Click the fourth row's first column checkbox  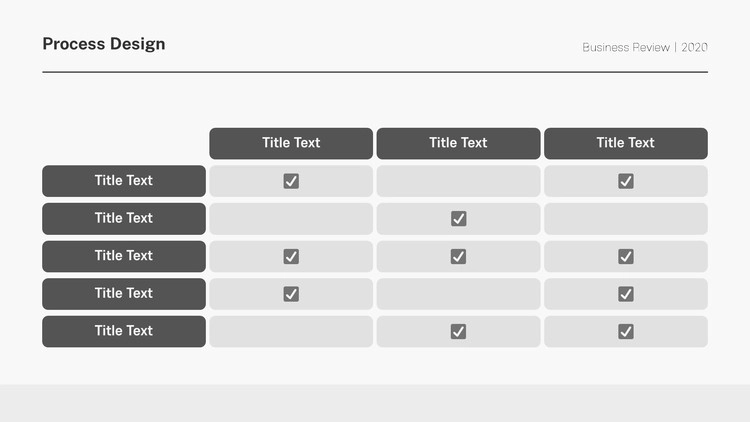click(291, 294)
